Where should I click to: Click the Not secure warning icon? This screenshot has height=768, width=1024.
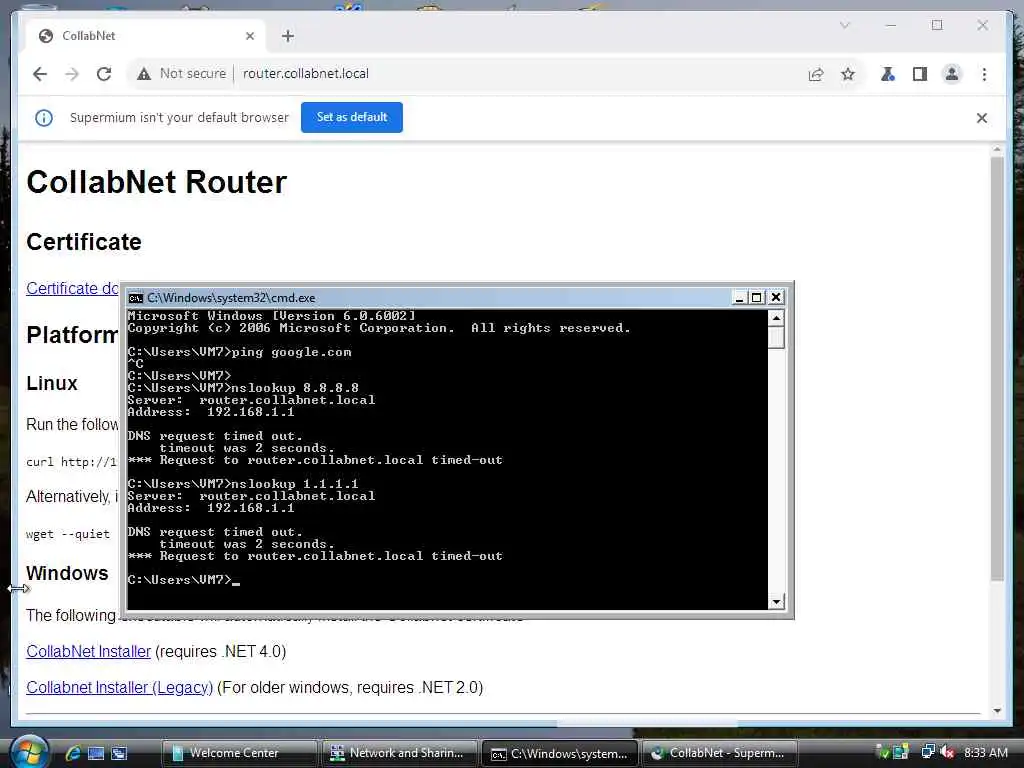click(144, 74)
